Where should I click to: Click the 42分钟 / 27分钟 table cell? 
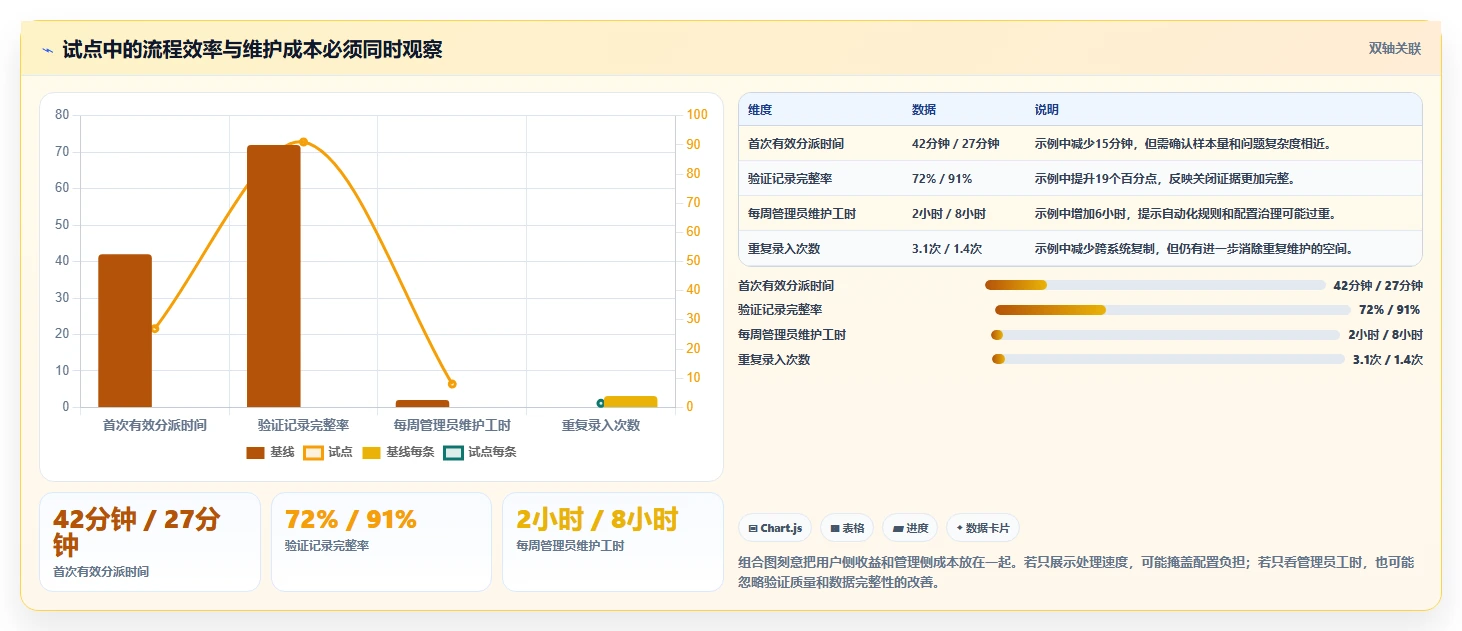(x=956, y=144)
